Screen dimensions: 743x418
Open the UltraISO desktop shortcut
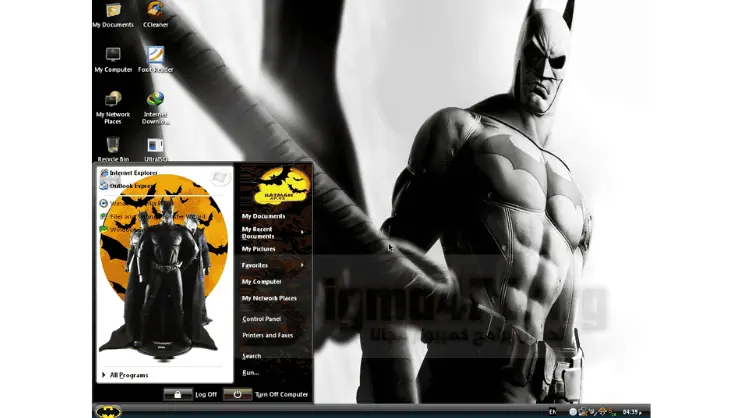pos(155,149)
